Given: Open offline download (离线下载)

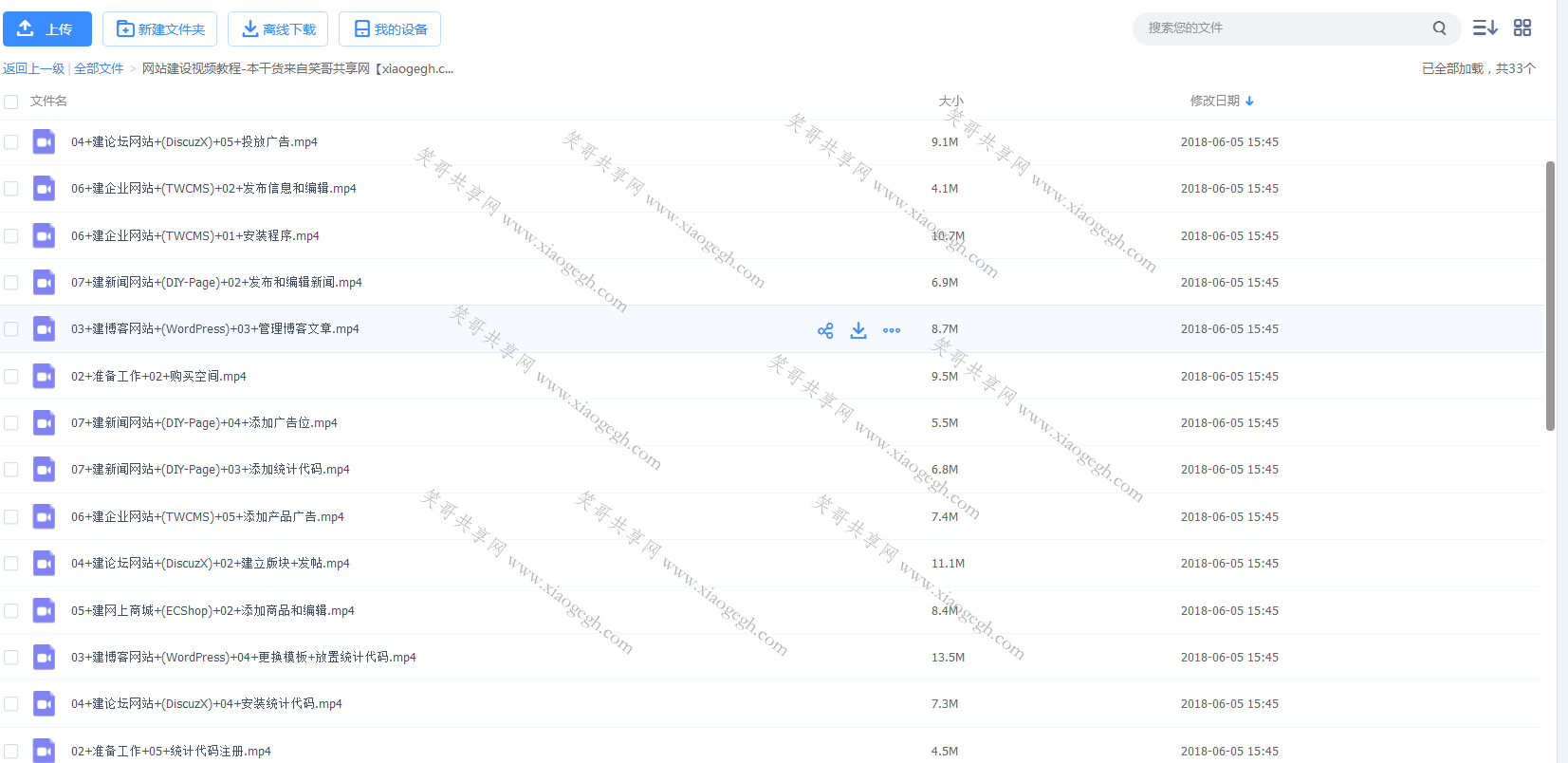Looking at the screenshot, I should pos(278,28).
